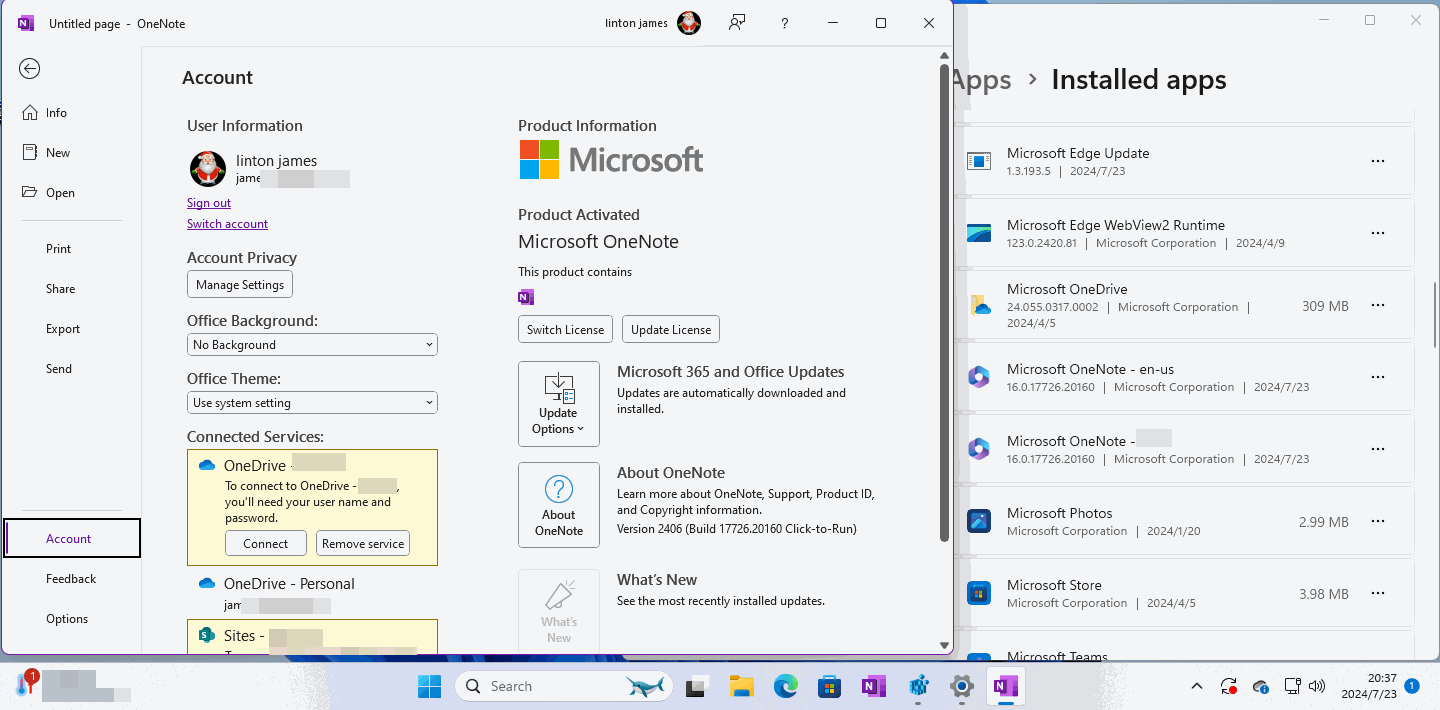The width and height of the screenshot is (1440, 710).
Task: Click the Microsoft OneDrive app icon in list
Action: [x=978, y=305]
